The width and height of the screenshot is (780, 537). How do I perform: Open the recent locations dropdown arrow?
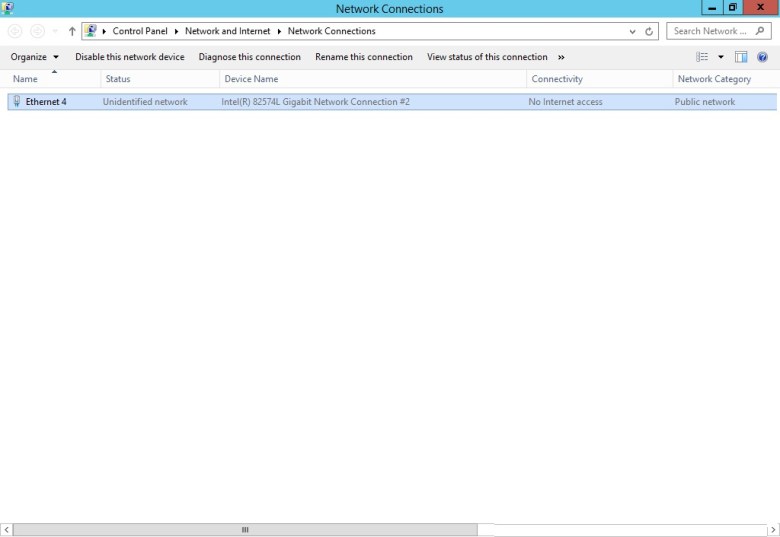coord(54,31)
